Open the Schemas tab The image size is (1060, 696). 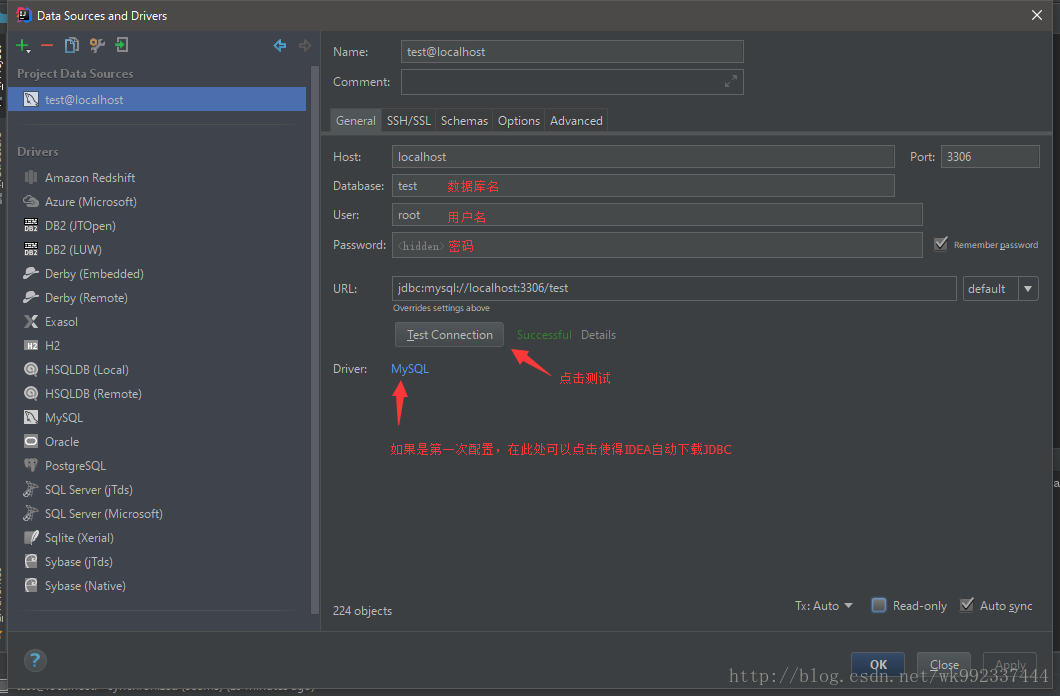[464, 121]
